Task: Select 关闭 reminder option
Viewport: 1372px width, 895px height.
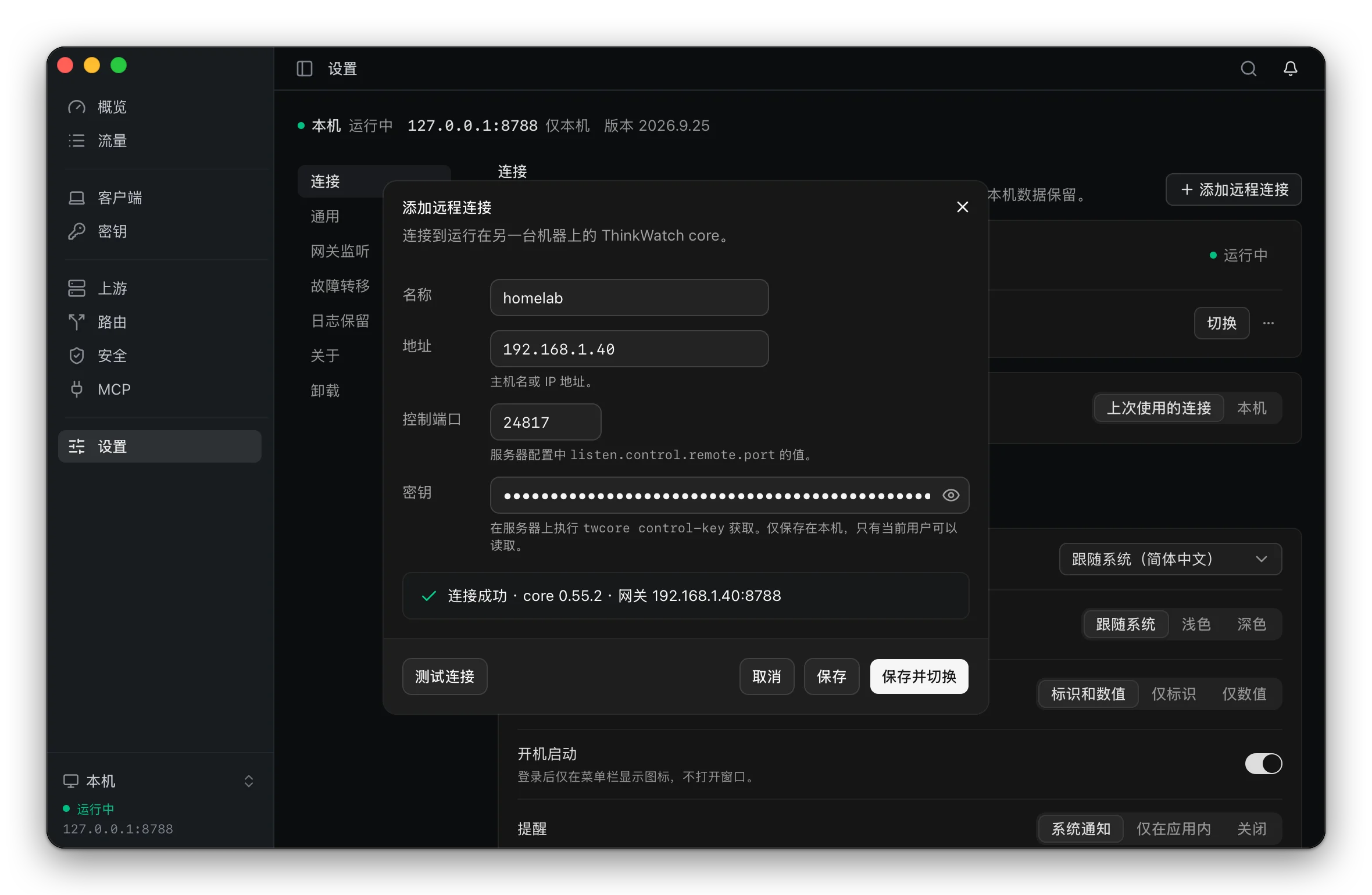Action: click(1252, 829)
